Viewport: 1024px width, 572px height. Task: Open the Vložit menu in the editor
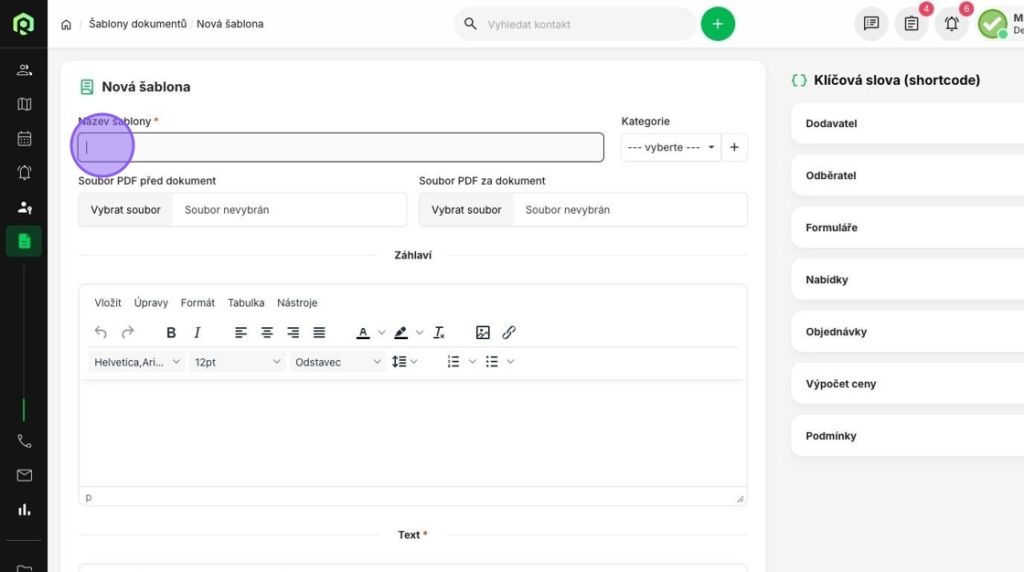tap(108, 303)
